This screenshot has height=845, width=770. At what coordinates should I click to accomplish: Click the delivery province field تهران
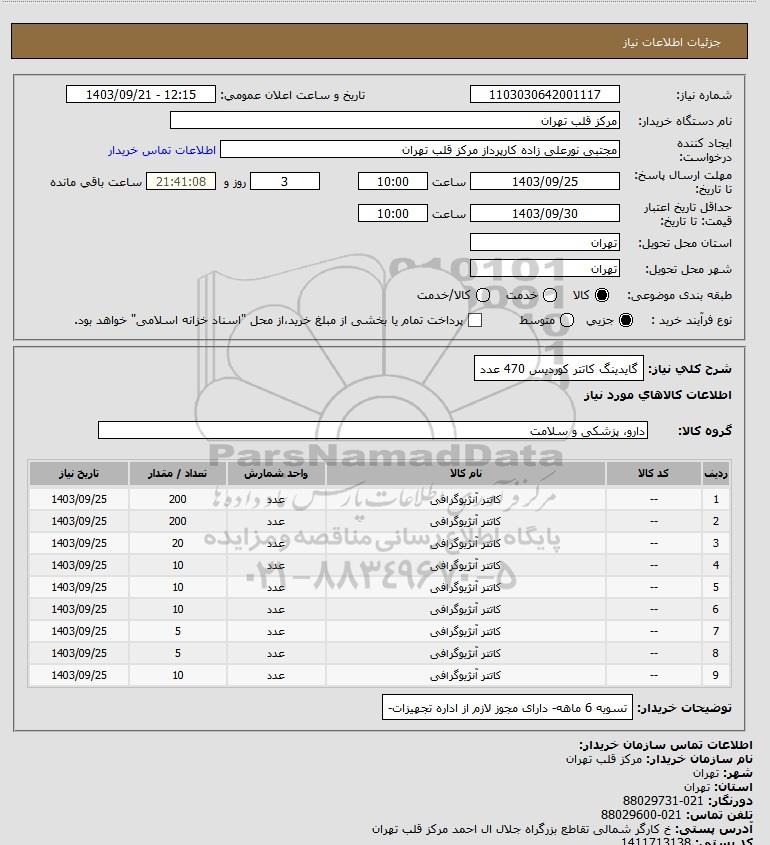pos(545,243)
